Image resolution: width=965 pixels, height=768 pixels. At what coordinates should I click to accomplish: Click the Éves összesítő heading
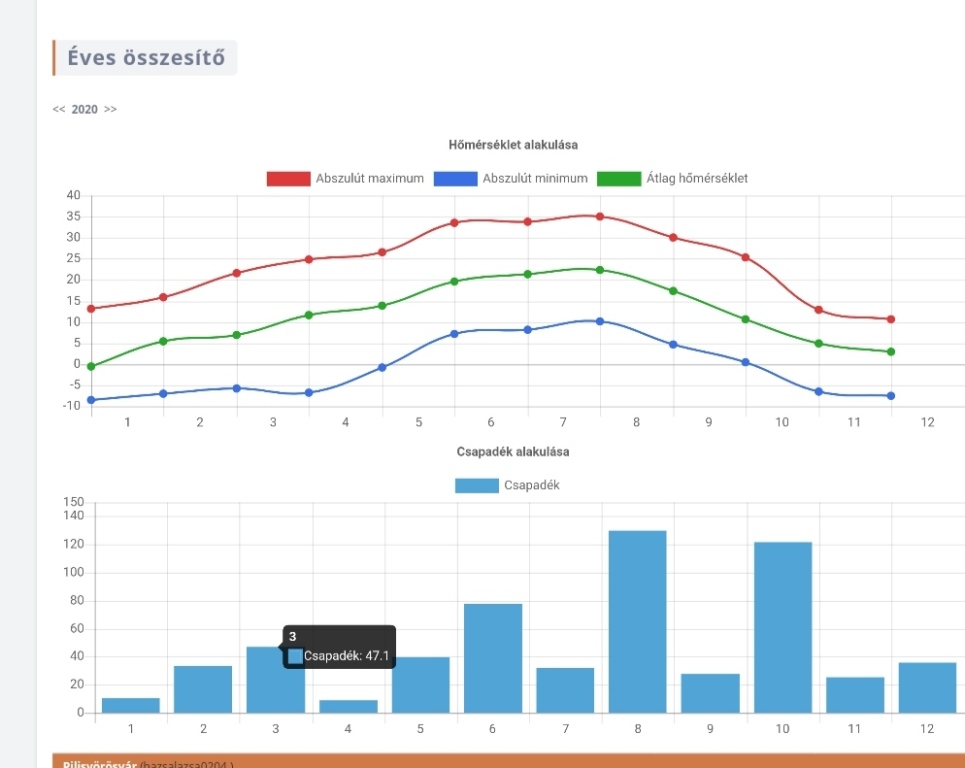tap(145, 58)
